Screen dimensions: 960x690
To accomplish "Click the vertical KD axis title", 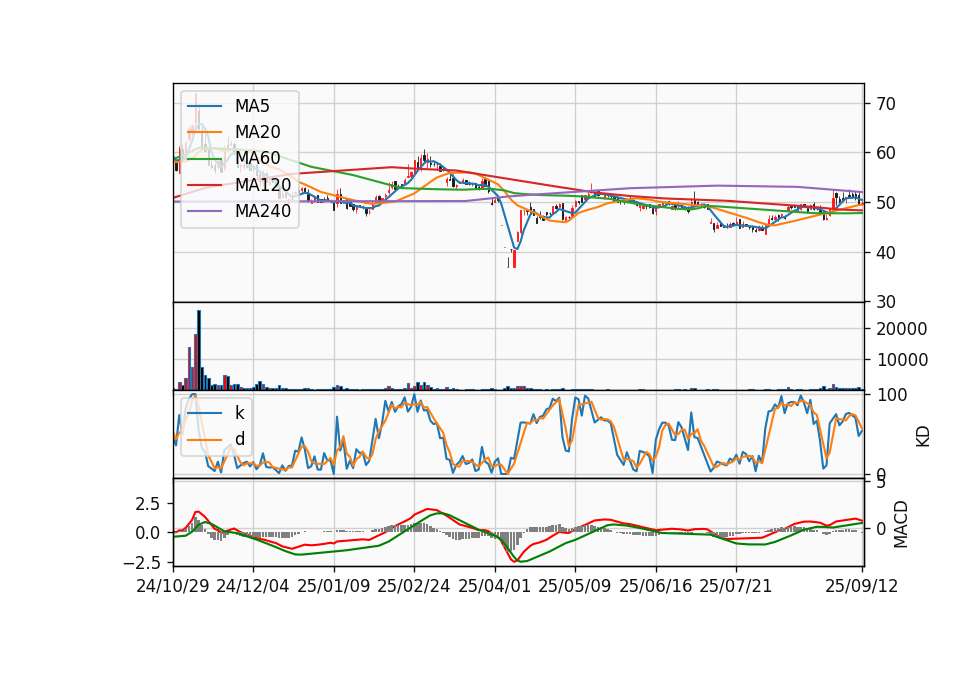I will click(923, 437).
